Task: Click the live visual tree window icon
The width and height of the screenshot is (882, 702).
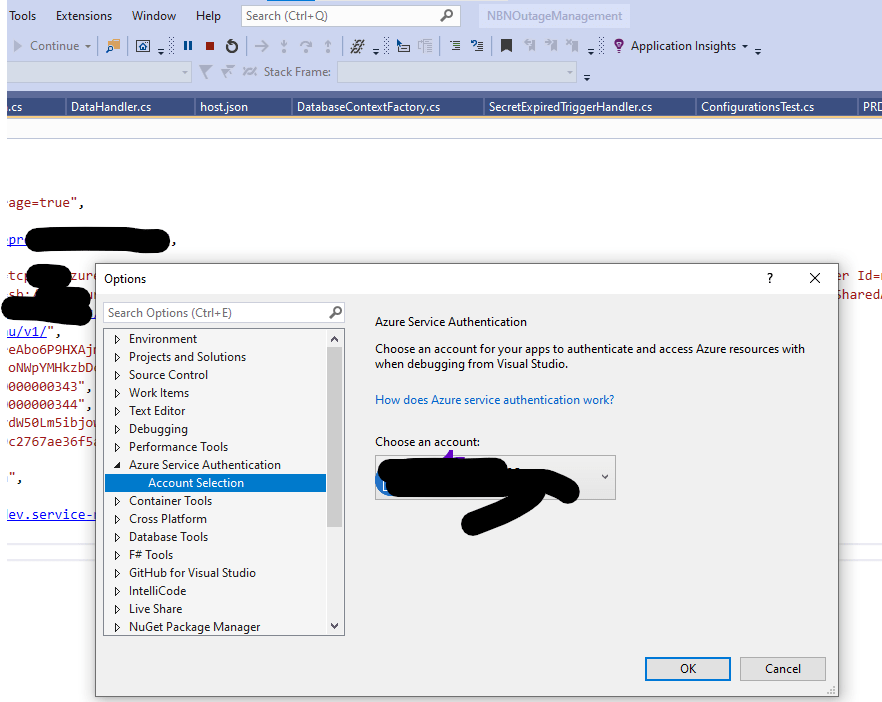Action: 143,46
